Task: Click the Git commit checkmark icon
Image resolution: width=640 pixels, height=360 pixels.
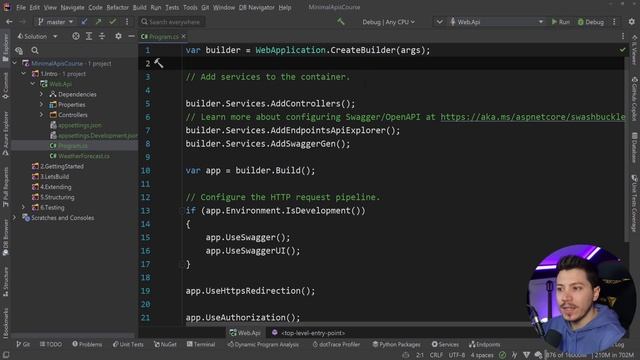Action: [x=113, y=22]
